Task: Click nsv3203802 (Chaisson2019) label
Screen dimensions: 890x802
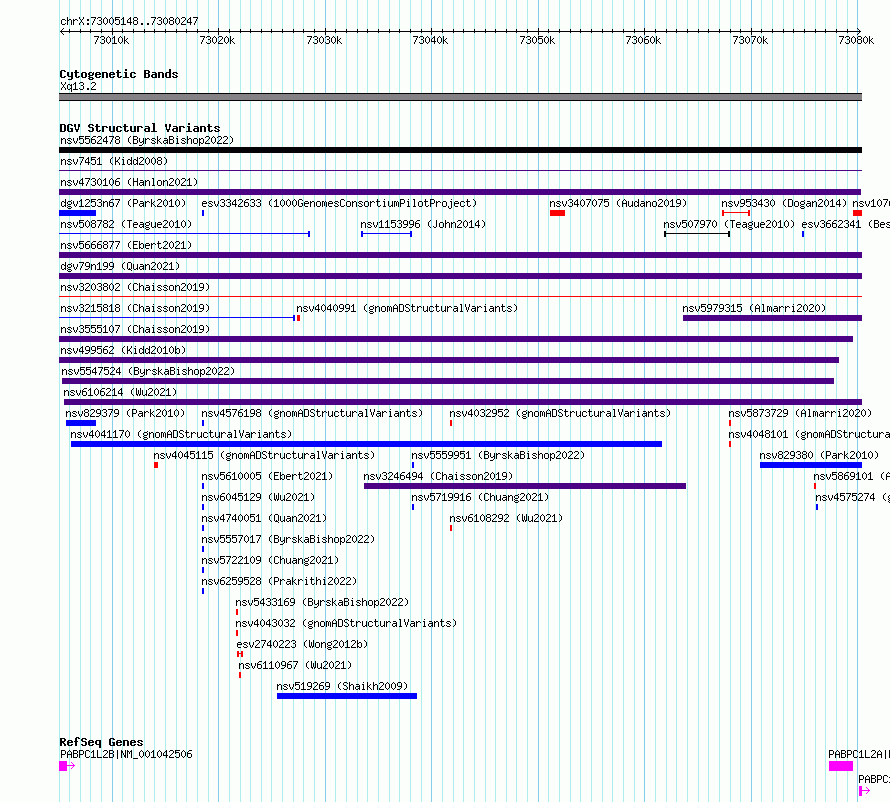Action: [135, 287]
